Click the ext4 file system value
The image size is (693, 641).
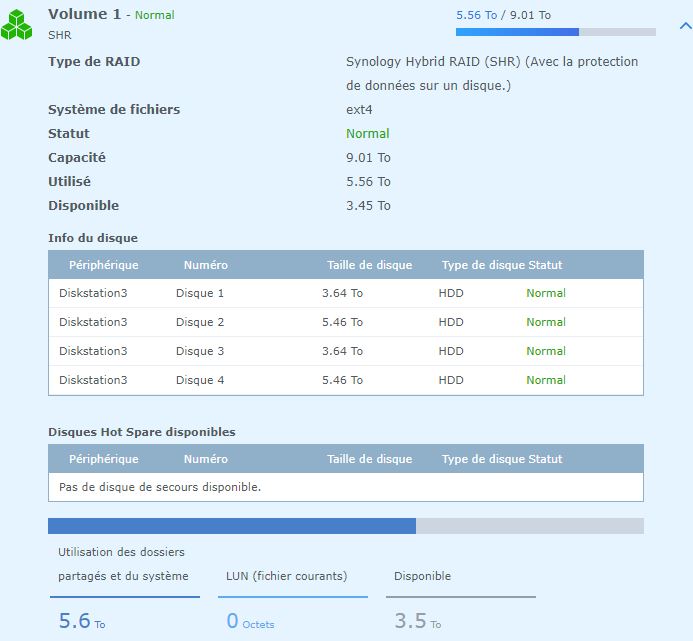pyautogui.click(x=359, y=110)
